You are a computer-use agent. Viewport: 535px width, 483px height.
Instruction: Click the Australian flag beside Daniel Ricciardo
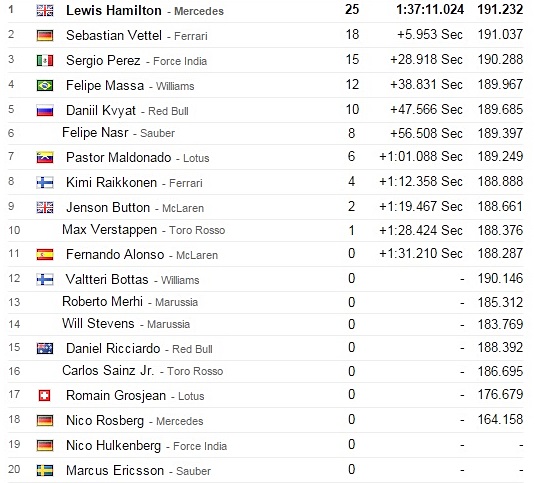pos(45,348)
